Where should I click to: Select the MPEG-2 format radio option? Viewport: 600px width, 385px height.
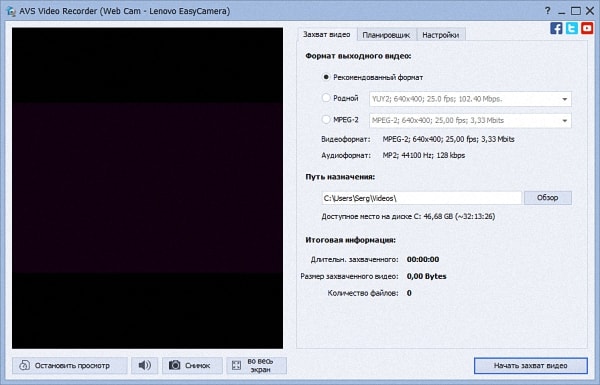pos(326,120)
